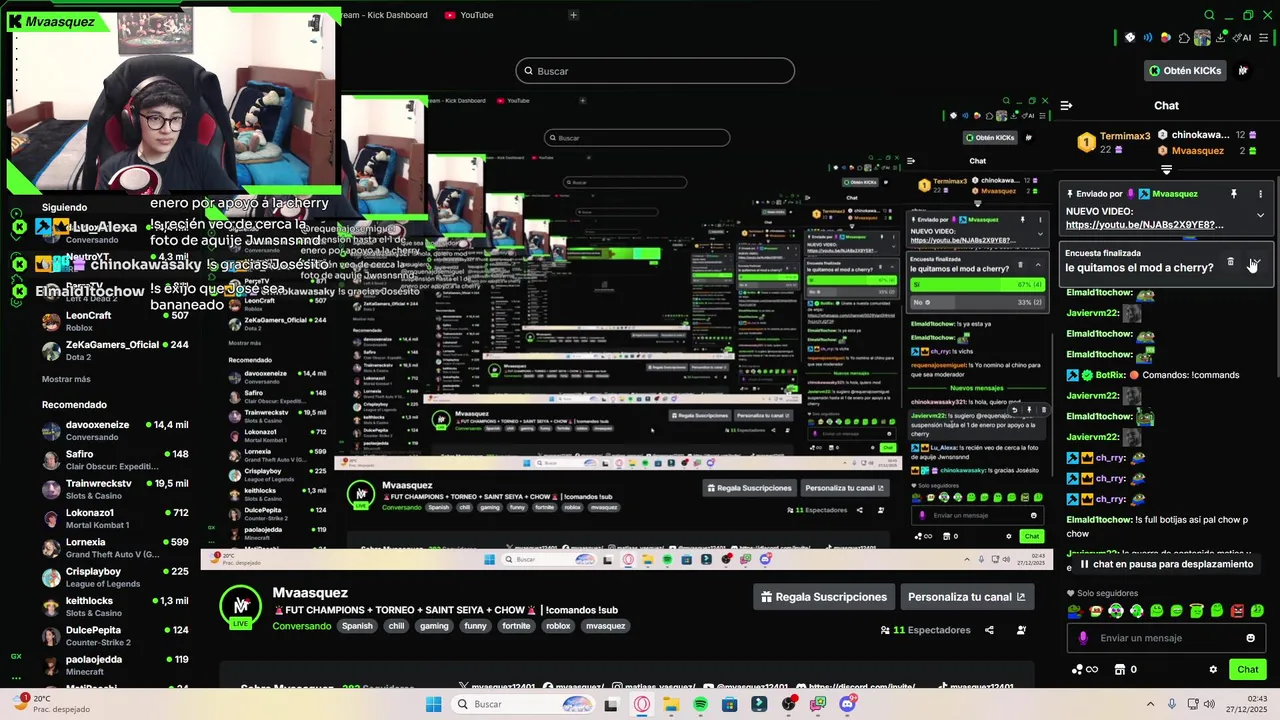Open the Windows Start menu
1280x720 pixels.
click(433, 705)
